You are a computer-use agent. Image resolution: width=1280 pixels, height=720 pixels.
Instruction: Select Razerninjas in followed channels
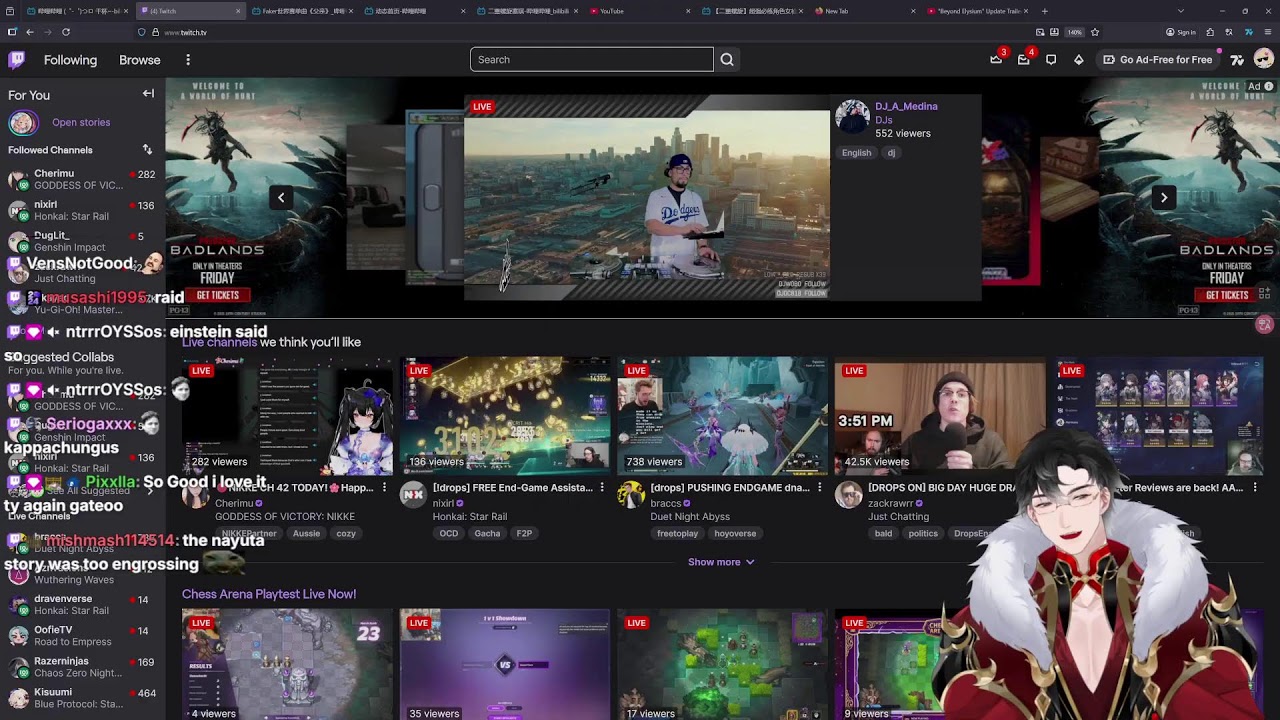pos(82,667)
